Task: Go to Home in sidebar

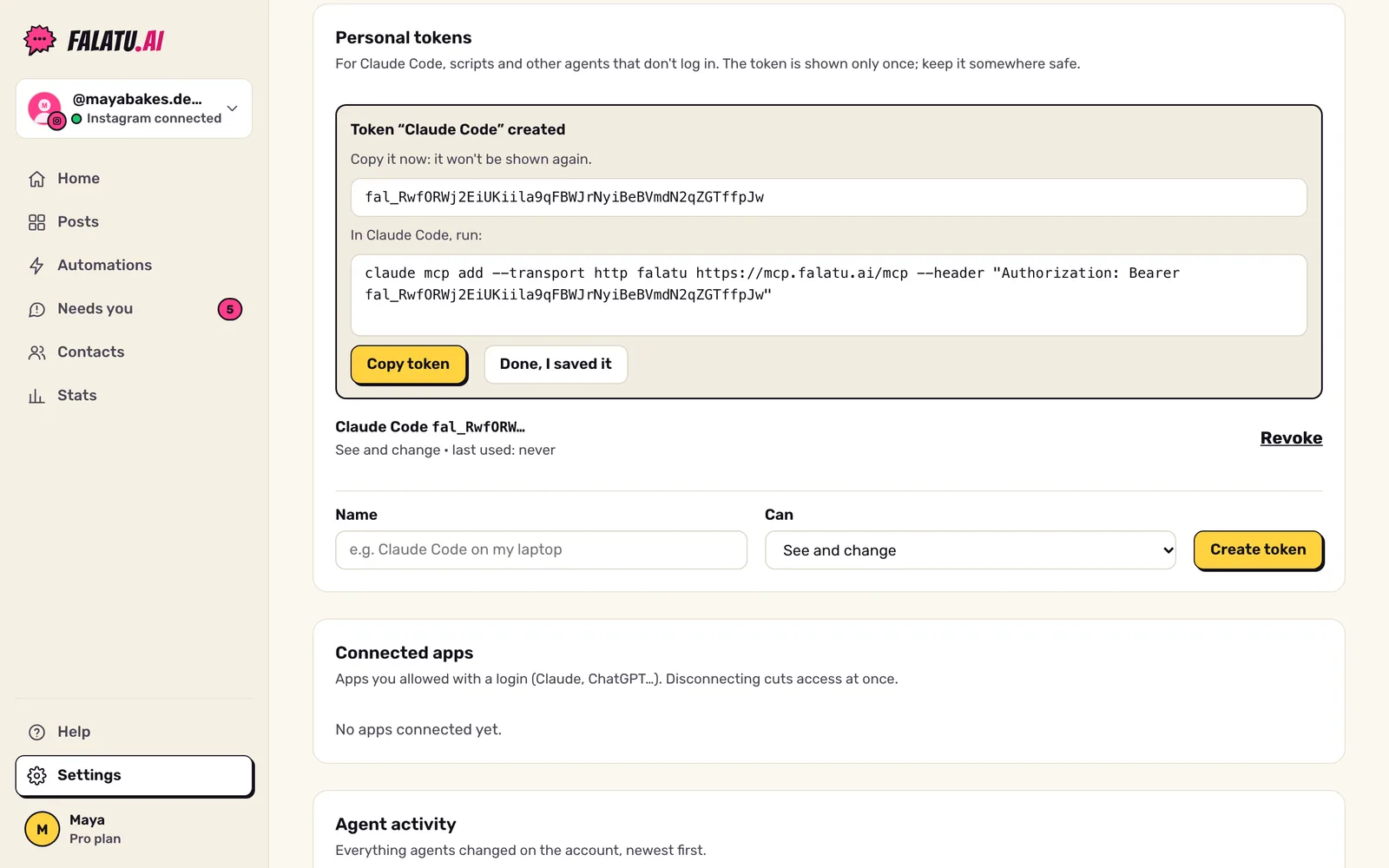Action: [135, 179]
